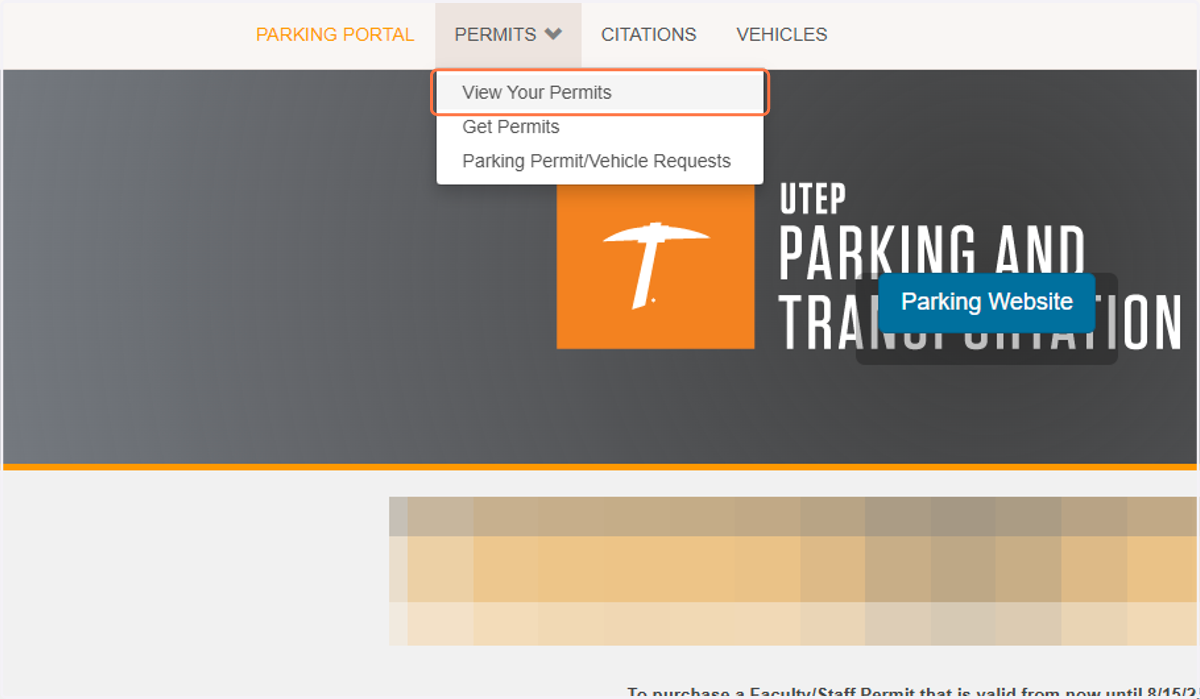Click the Parking Website button
Viewport: 1200px width, 699px height.
(x=987, y=302)
